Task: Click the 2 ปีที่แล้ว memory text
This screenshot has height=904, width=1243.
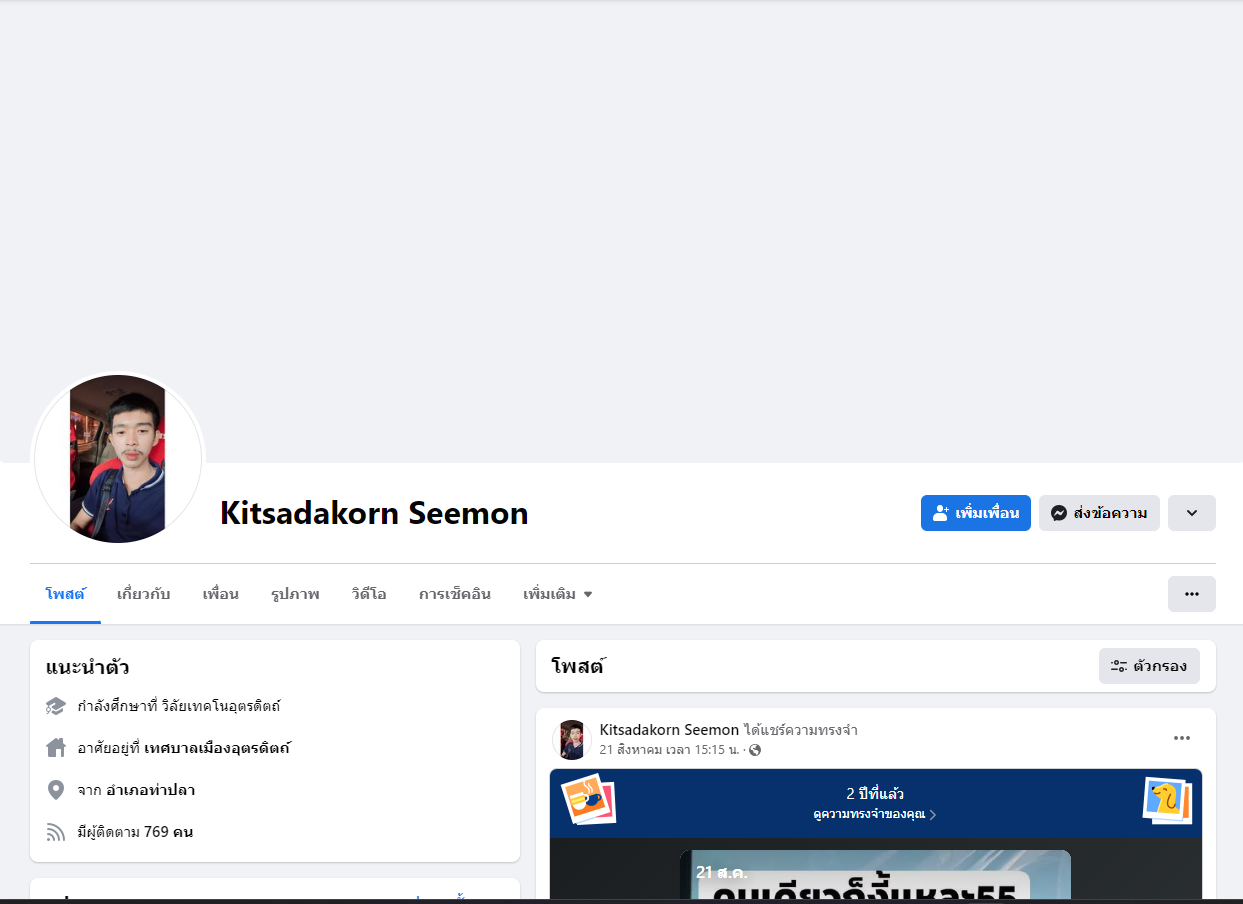Action: [x=875, y=794]
